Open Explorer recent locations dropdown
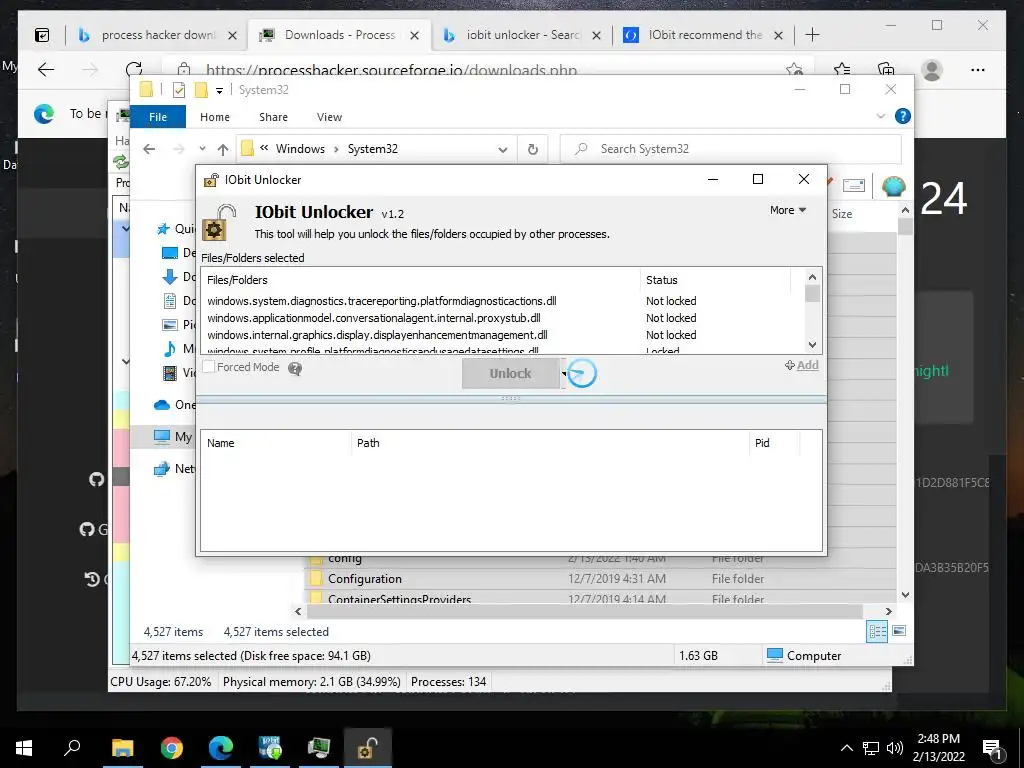This screenshot has width=1024, height=768. point(202,149)
